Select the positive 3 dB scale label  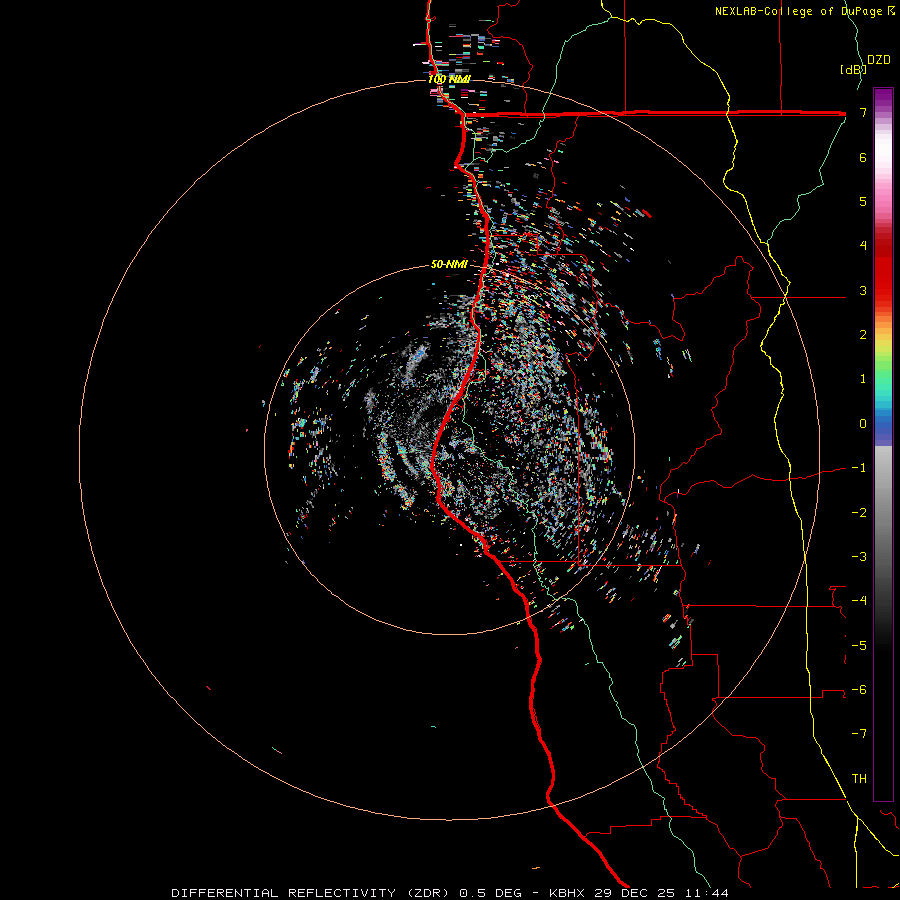coord(863,290)
